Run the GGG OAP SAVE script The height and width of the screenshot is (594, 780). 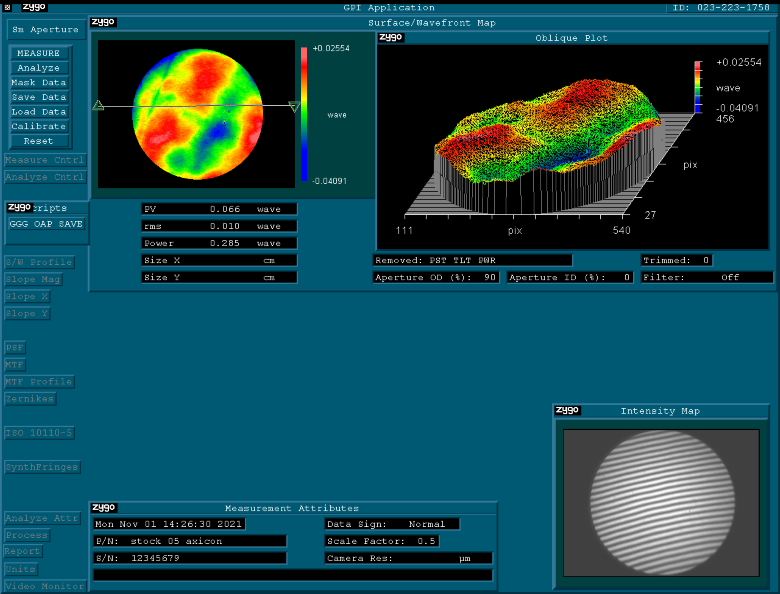pos(46,224)
